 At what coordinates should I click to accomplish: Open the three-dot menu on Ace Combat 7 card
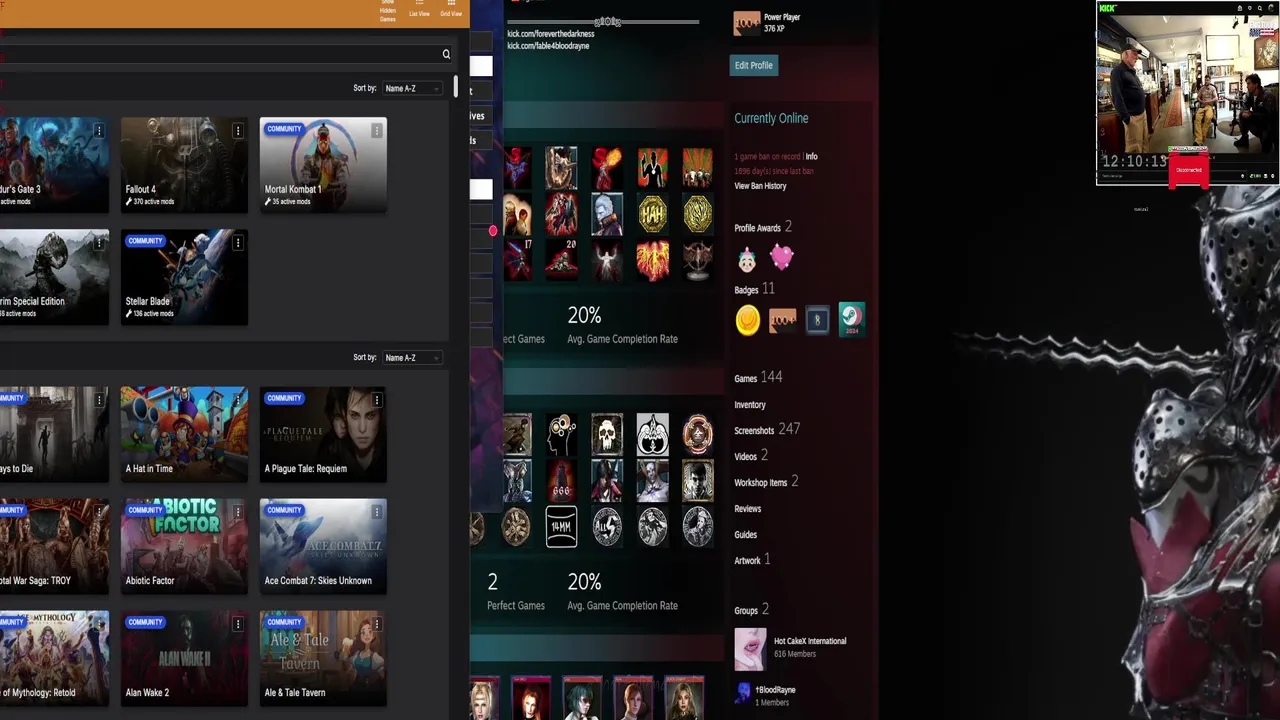(x=376, y=512)
